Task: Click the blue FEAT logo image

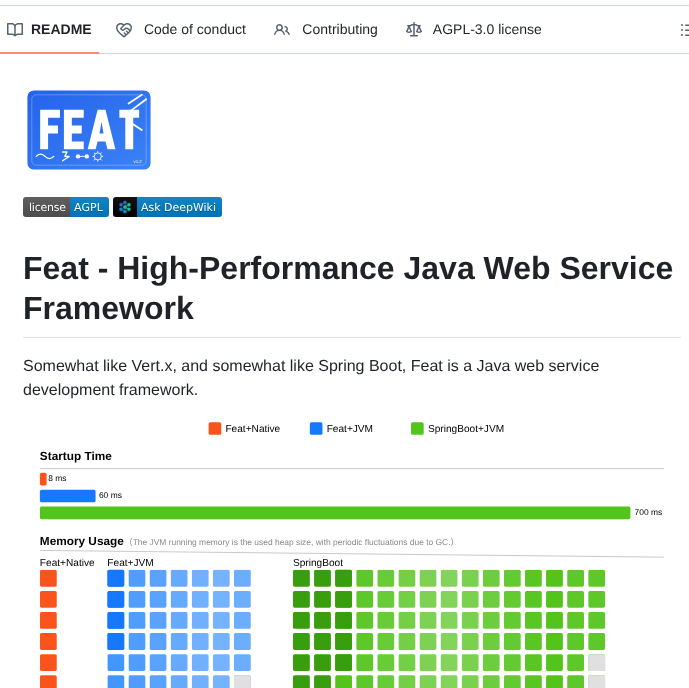Action: coord(89,130)
